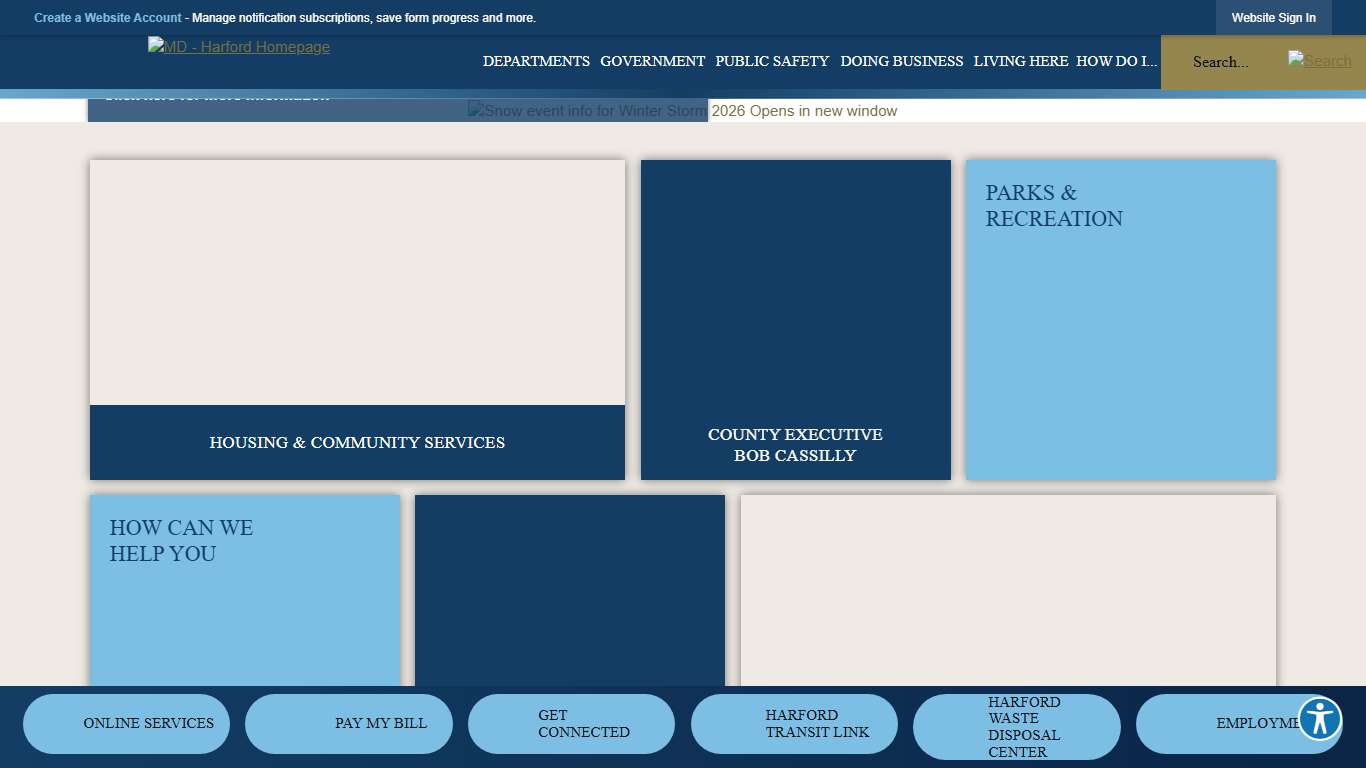Viewport: 1366px width, 768px height.
Task: Click the Harford Homepage logo
Action: pos(239,47)
